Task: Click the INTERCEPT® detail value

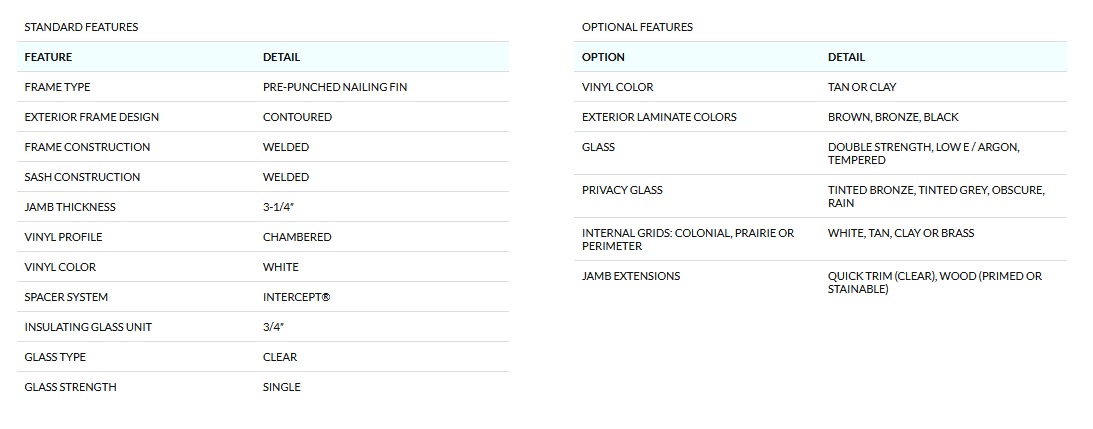Action: 296,297
